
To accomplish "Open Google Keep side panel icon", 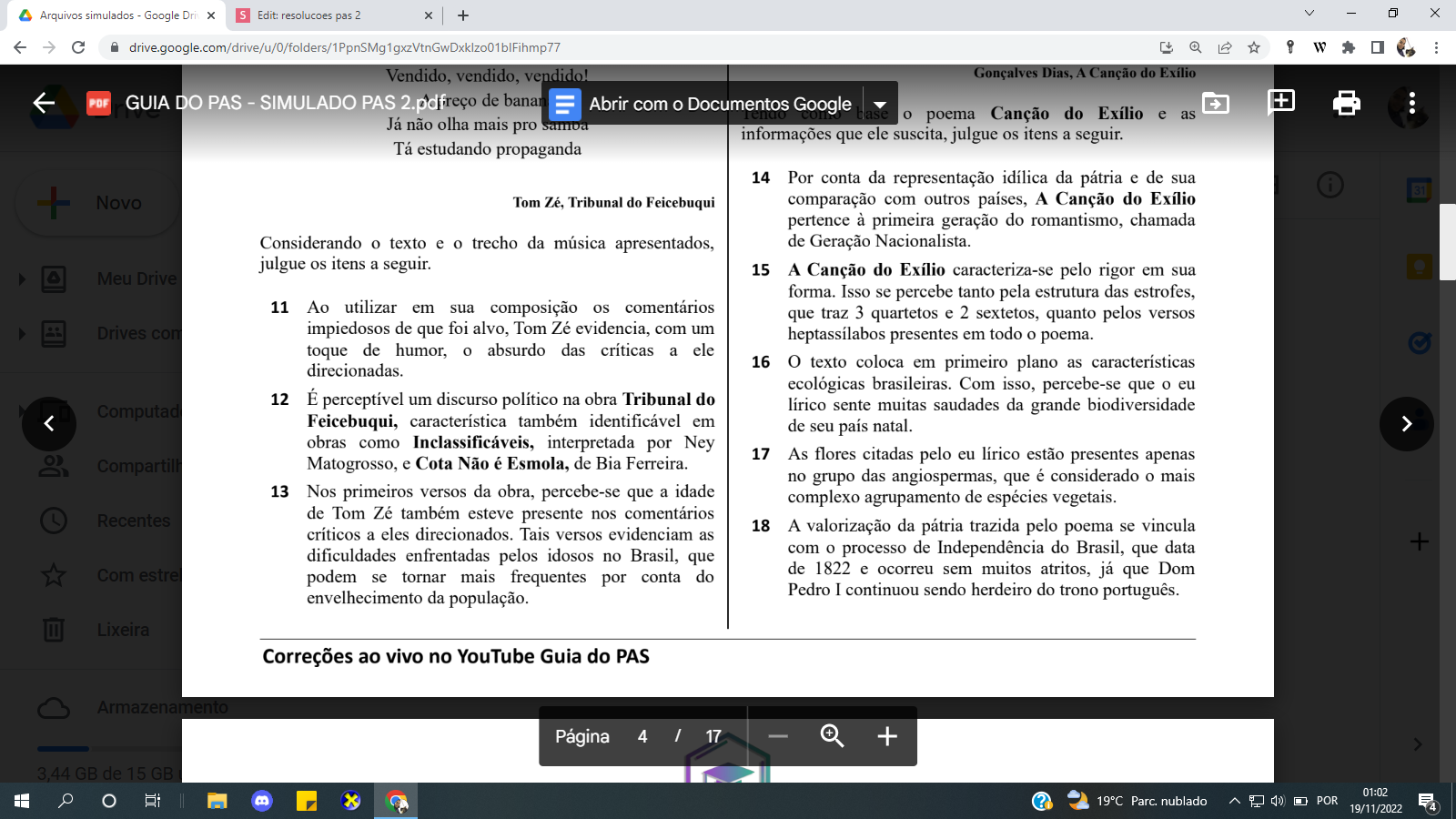I will [x=1419, y=267].
